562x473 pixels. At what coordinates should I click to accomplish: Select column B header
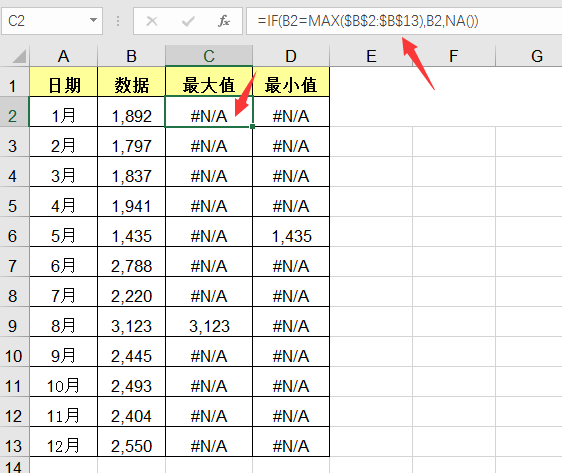point(132,56)
